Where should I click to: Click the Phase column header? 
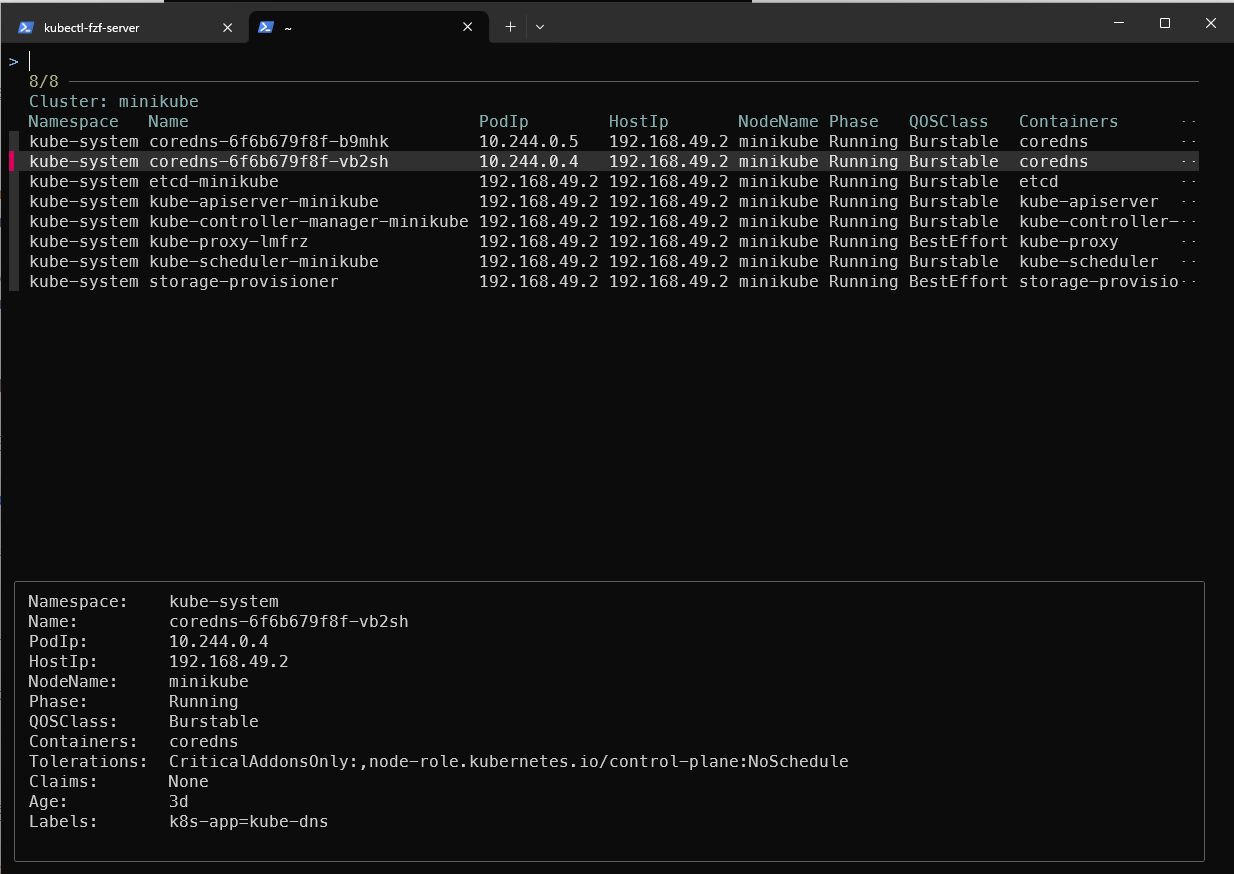[854, 121]
